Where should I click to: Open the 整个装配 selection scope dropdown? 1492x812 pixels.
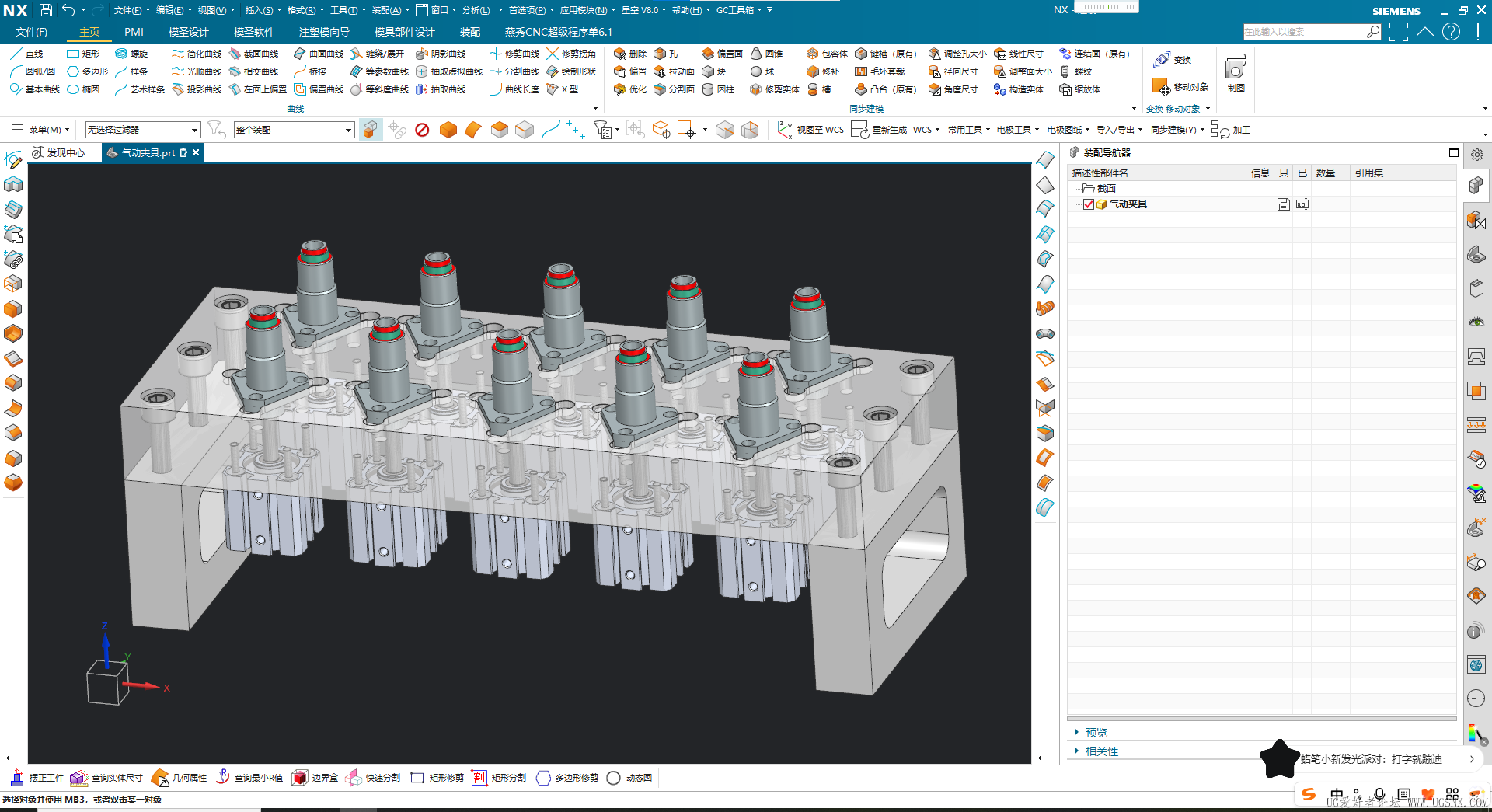[295, 130]
